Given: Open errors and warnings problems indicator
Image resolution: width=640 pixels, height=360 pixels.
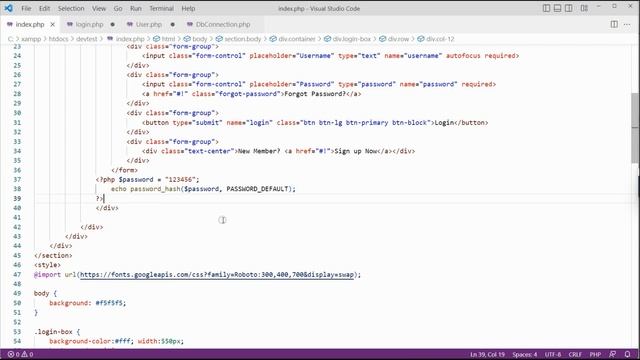Looking at the screenshot, I should (20, 354).
